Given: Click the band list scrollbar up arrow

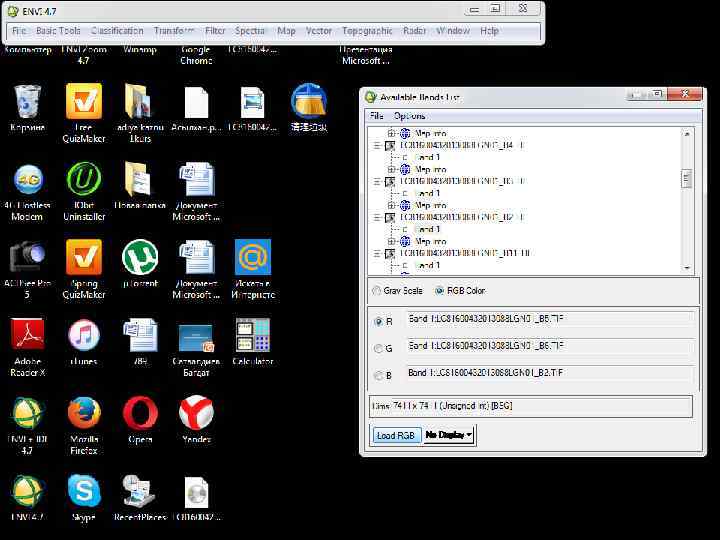Looking at the screenshot, I should tap(687, 134).
